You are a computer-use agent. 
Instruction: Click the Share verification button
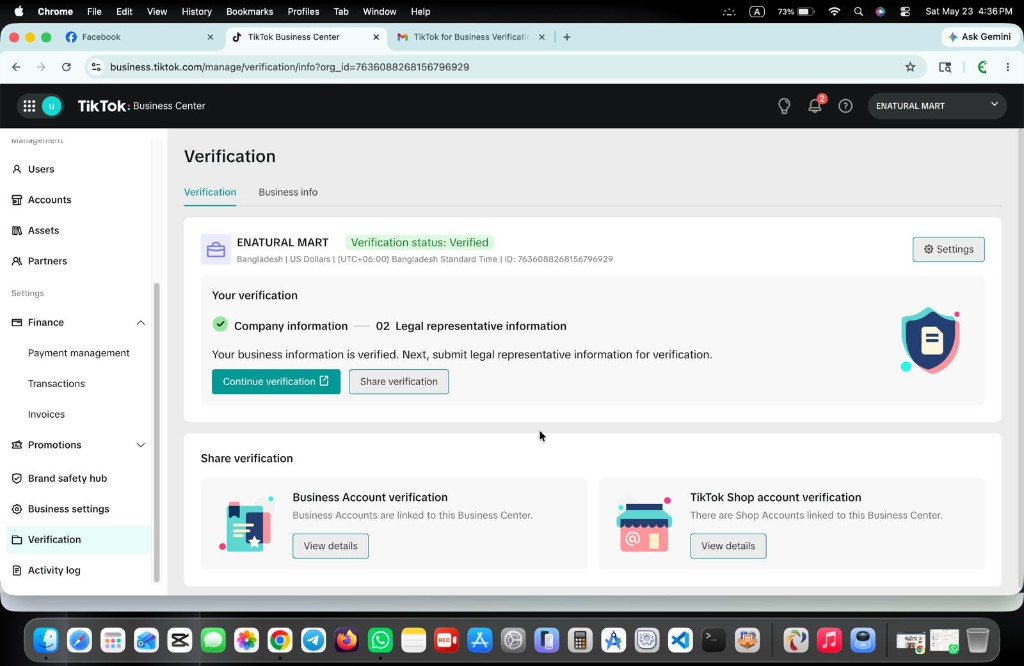(x=398, y=382)
